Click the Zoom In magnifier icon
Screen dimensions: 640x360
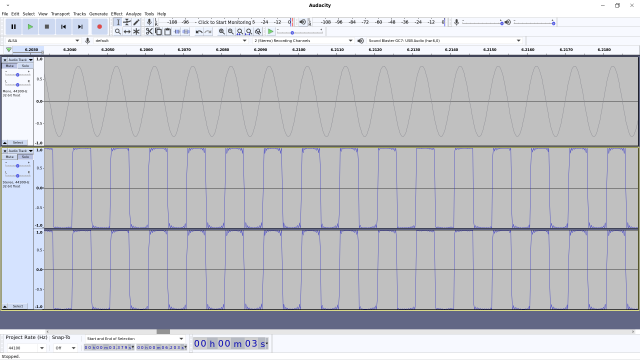[x=221, y=31]
